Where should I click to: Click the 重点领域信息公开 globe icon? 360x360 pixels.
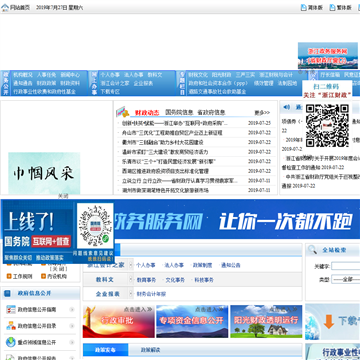11,342
